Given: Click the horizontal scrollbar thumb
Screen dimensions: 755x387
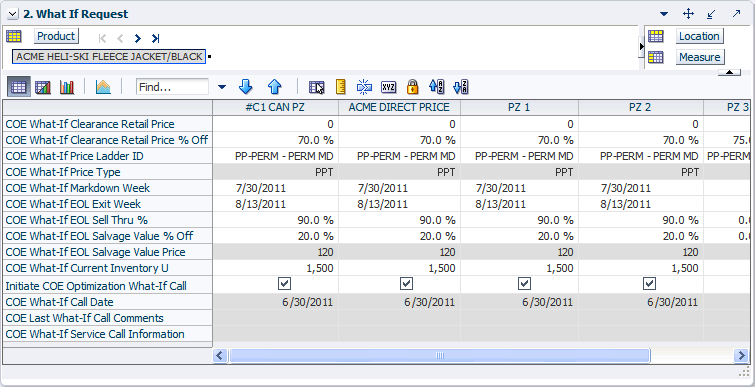Looking at the screenshot, I should pyautogui.click(x=440, y=356).
